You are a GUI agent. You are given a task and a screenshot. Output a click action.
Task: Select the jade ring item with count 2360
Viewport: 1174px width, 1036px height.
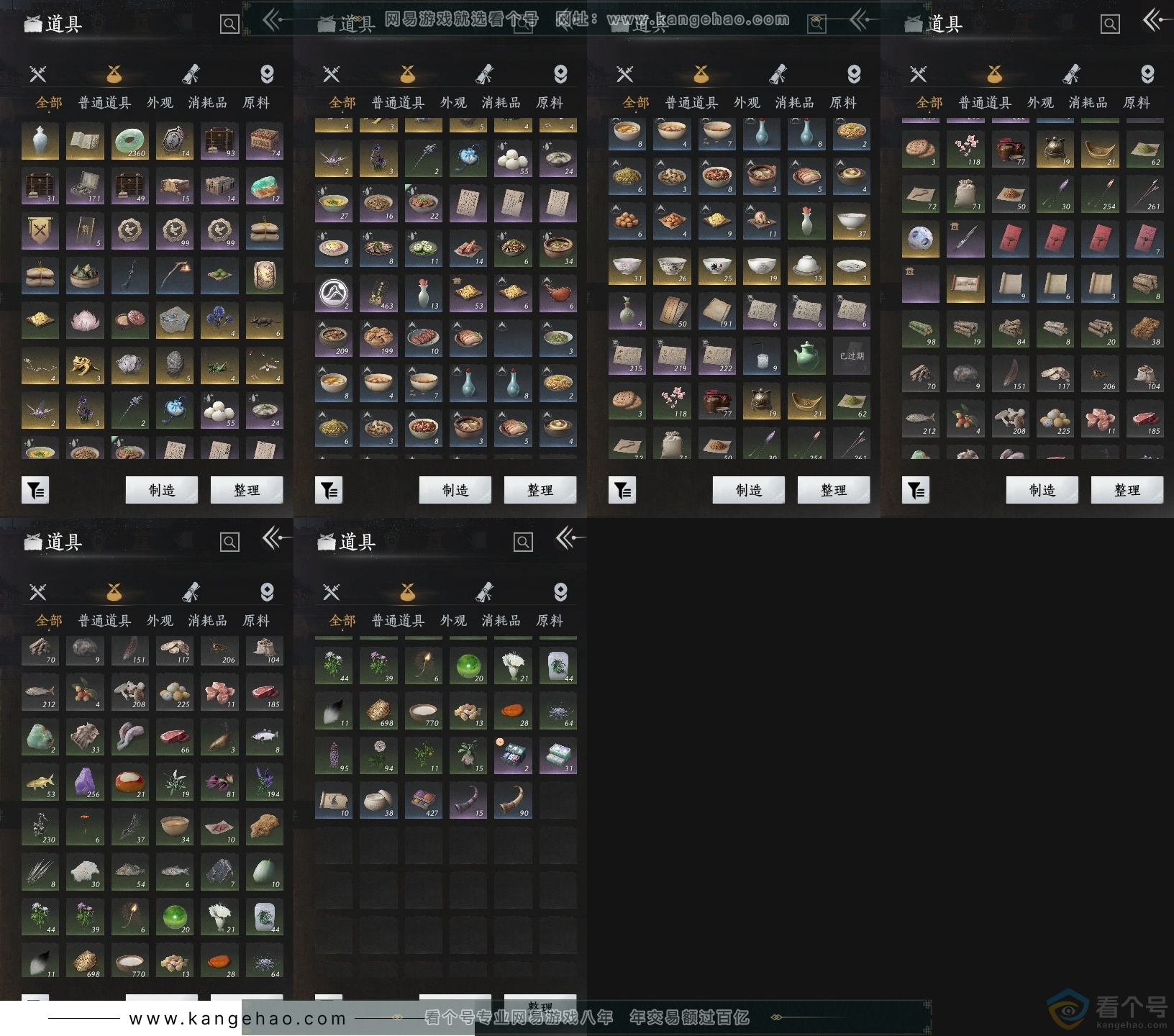pyautogui.click(x=130, y=141)
